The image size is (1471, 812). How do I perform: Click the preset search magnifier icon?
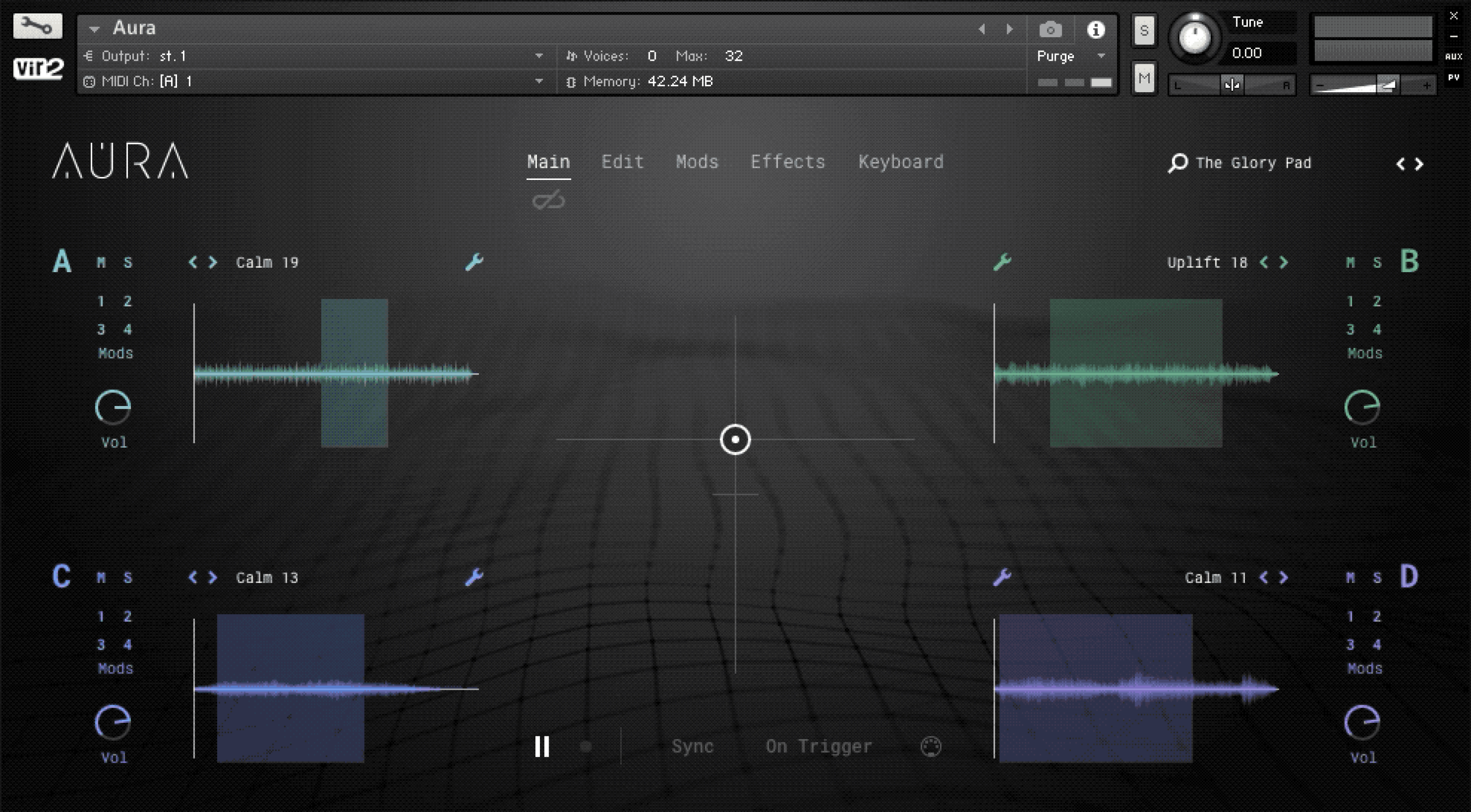click(x=1177, y=163)
